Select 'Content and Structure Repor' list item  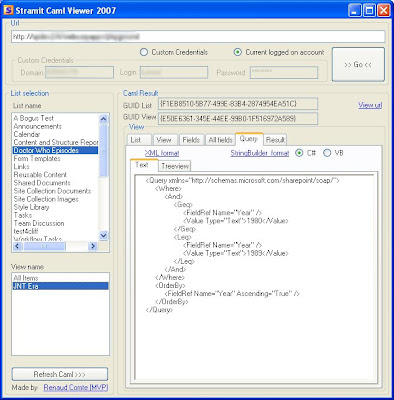coord(55,142)
